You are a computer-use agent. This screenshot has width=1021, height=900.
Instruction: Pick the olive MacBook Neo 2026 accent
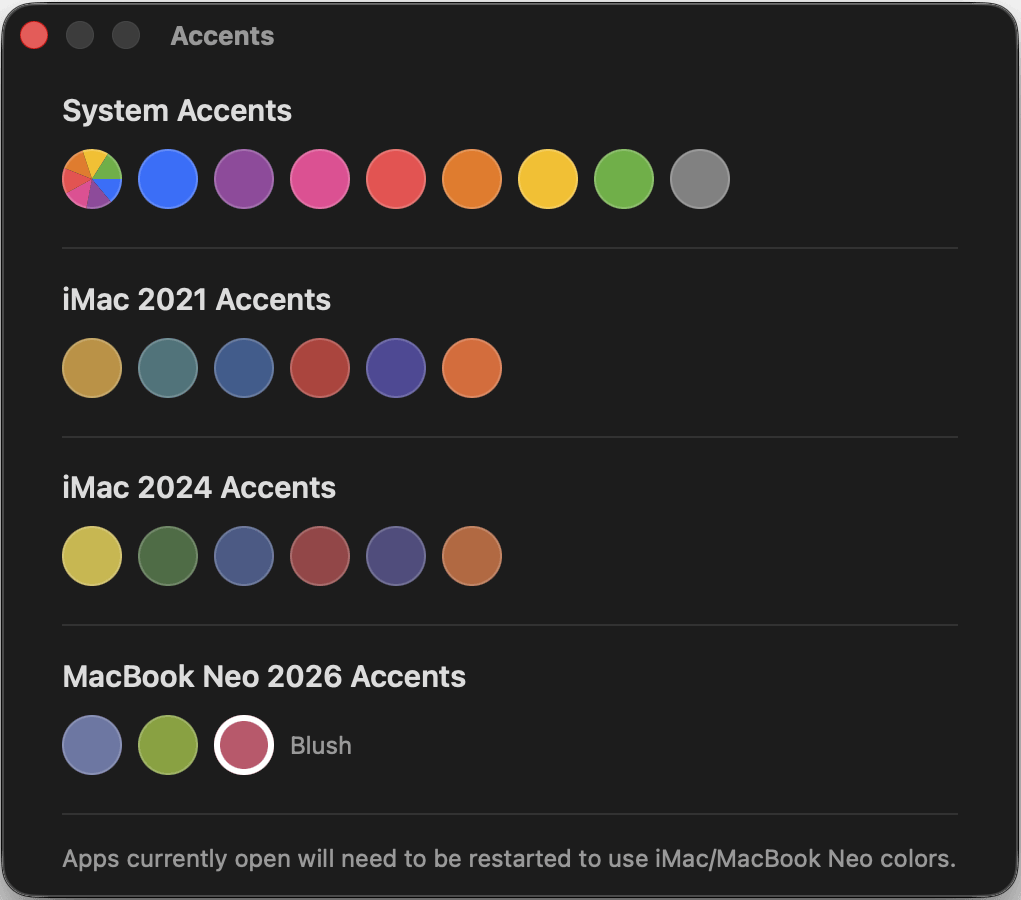click(x=168, y=744)
